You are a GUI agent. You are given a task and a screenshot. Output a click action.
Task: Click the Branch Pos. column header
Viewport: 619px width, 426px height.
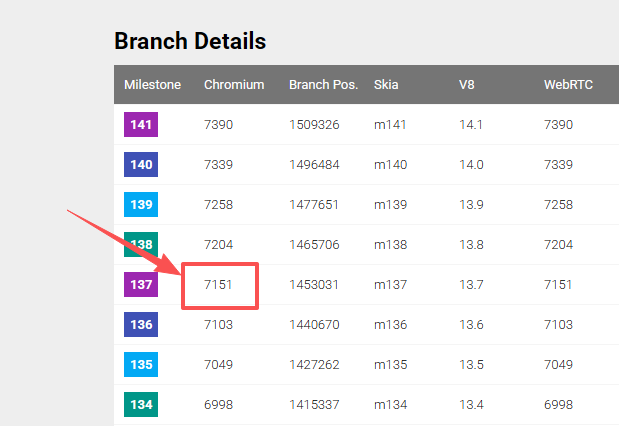(x=323, y=84)
